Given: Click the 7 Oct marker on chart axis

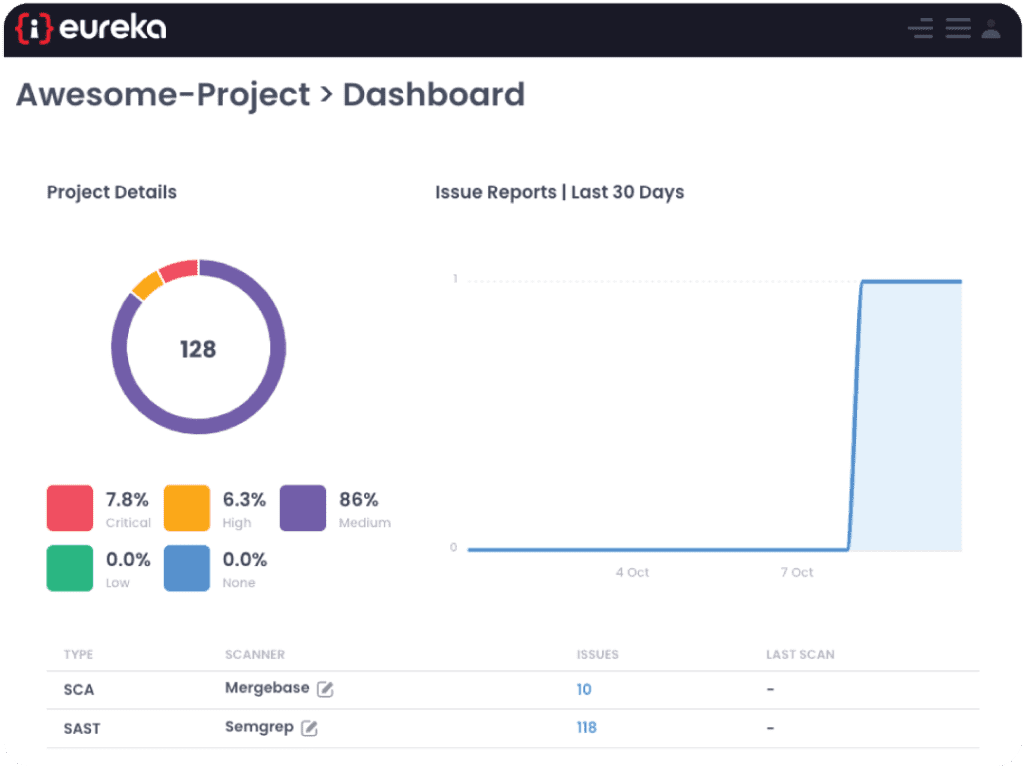Looking at the screenshot, I should (x=796, y=572).
